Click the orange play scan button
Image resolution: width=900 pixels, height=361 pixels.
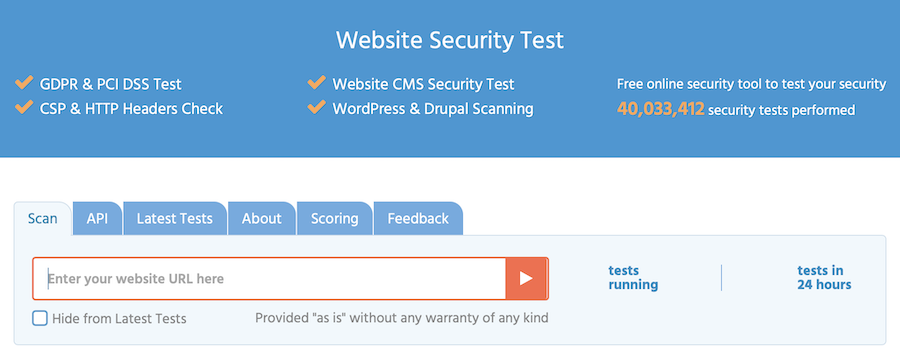pyautogui.click(x=526, y=278)
